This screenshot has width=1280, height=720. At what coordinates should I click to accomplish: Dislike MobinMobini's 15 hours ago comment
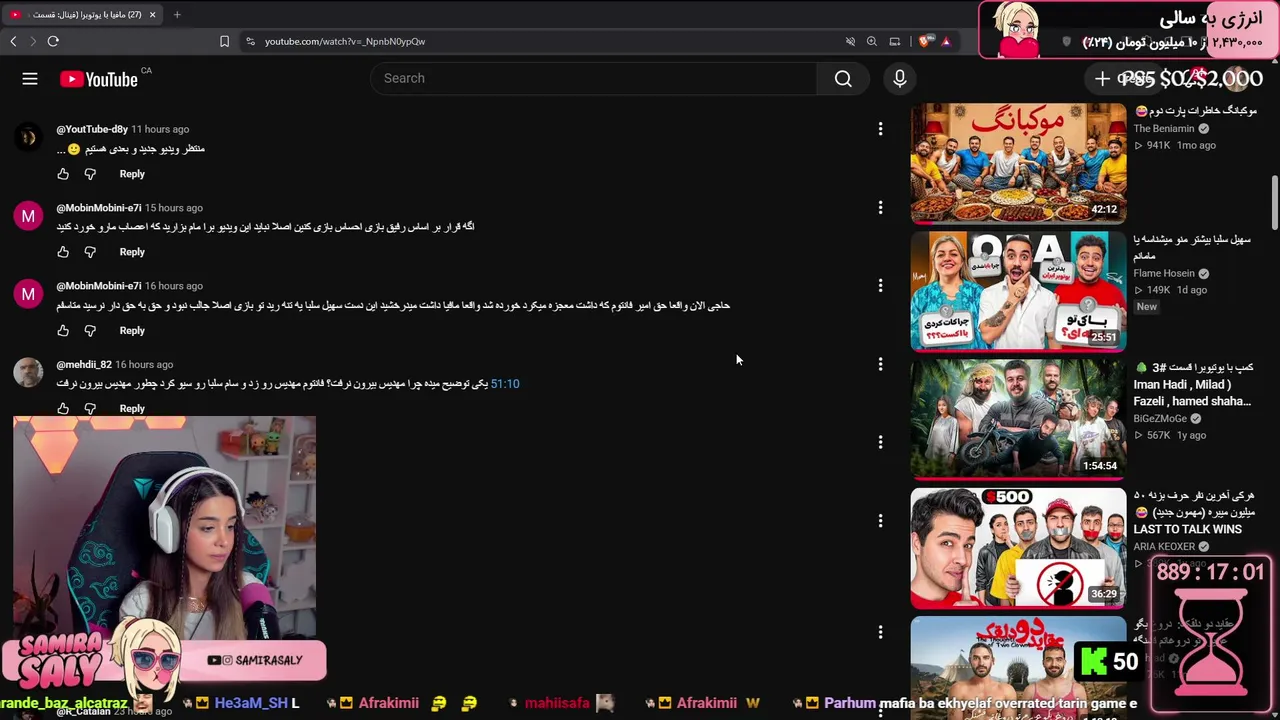tap(90, 252)
